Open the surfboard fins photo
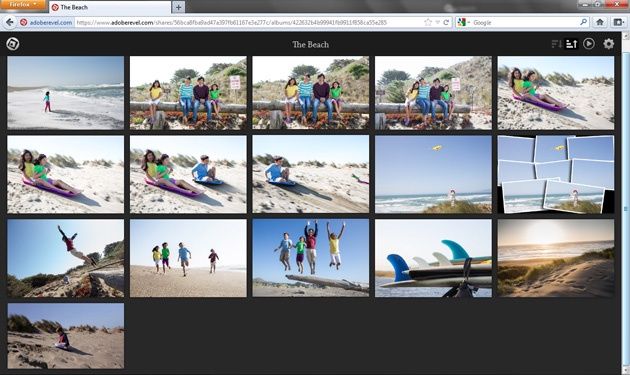 coord(433,258)
